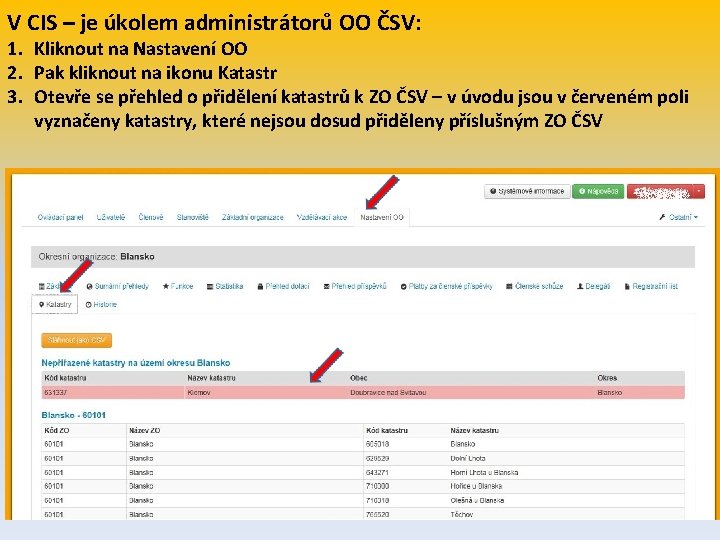The image size is (720, 540).
Task: Click the icon beside Členské schůze
Action: 509,286
